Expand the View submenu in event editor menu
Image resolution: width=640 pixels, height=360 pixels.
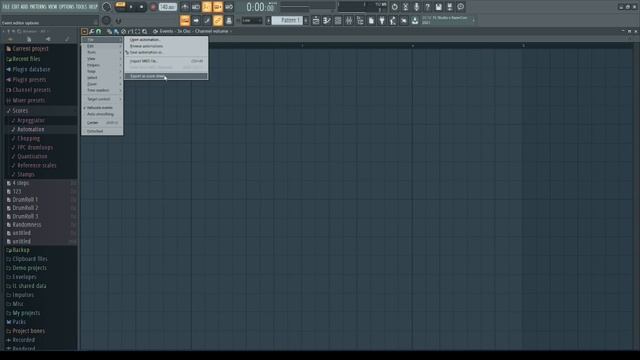point(102,59)
